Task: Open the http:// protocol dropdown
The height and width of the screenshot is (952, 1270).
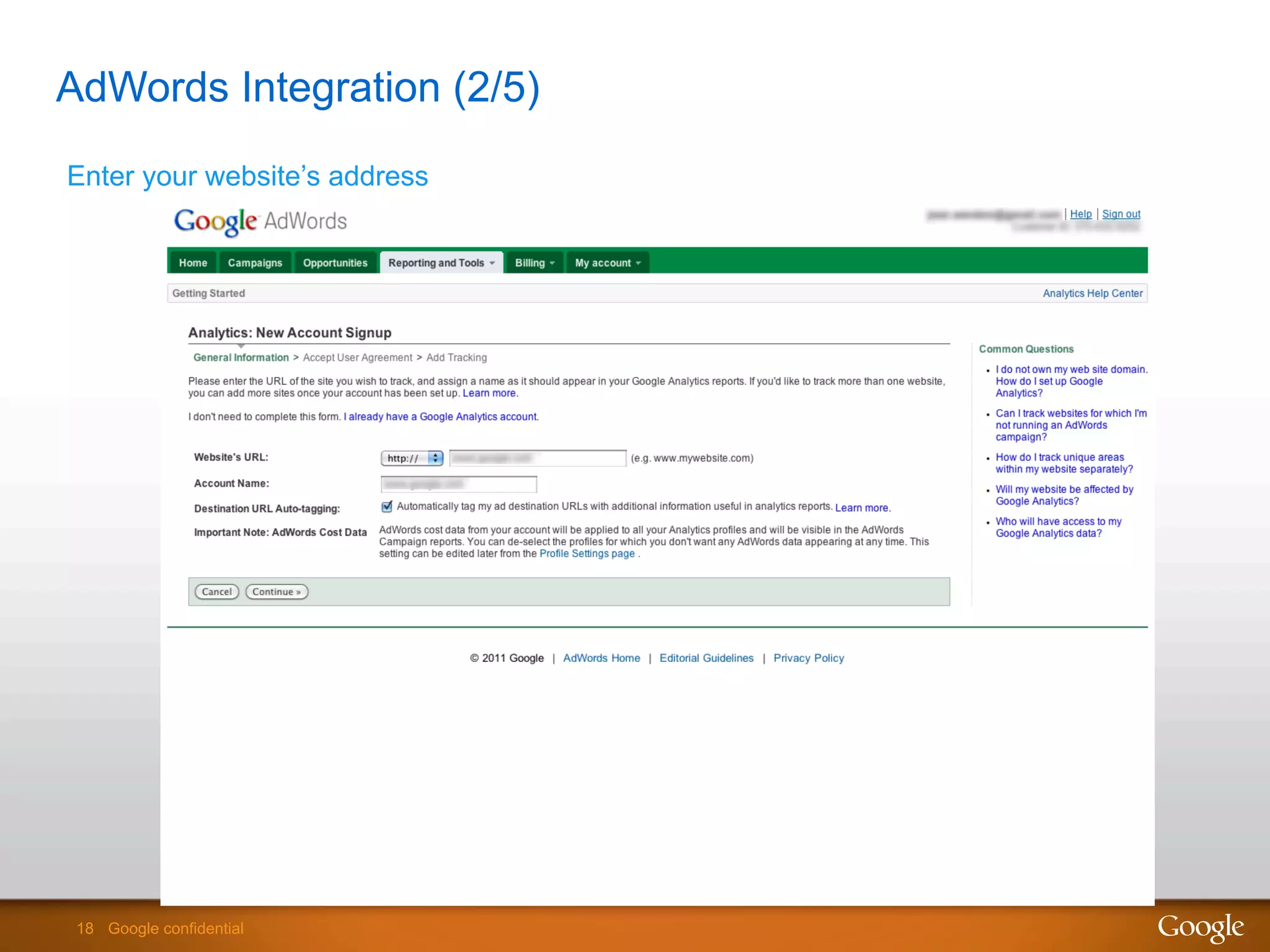Action: (x=412, y=458)
